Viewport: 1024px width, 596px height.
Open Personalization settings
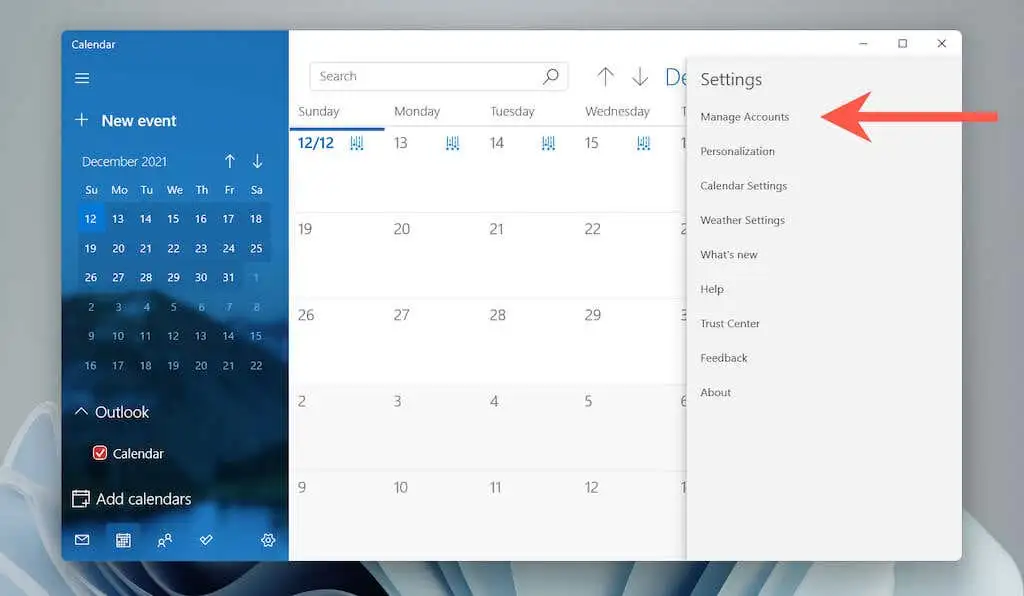pos(737,151)
